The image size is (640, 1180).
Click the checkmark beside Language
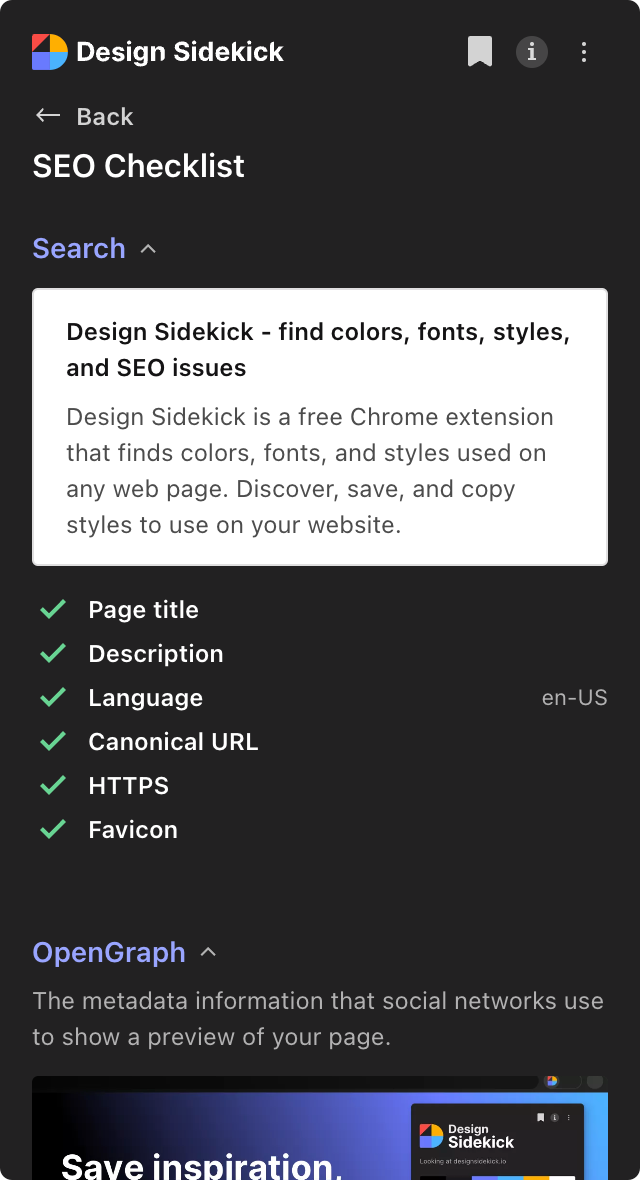[x=53, y=697]
